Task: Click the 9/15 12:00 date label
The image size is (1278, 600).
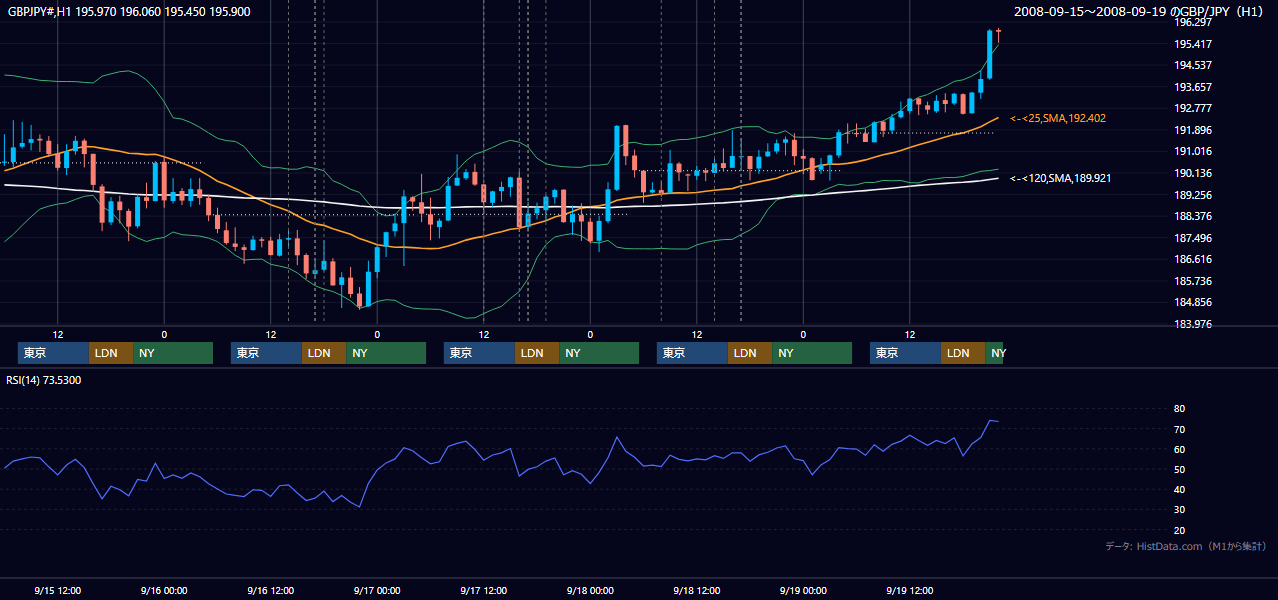Action: pyautogui.click(x=57, y=590)
